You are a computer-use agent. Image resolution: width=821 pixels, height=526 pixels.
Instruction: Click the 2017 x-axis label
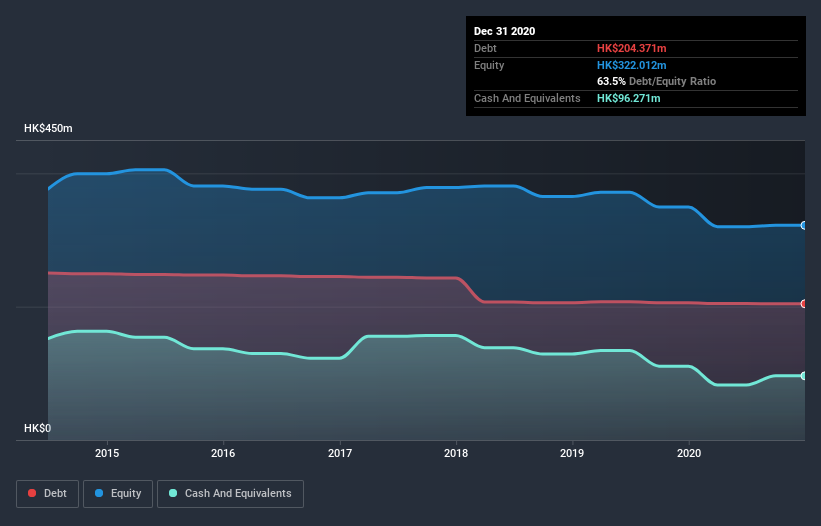[340, 453]
